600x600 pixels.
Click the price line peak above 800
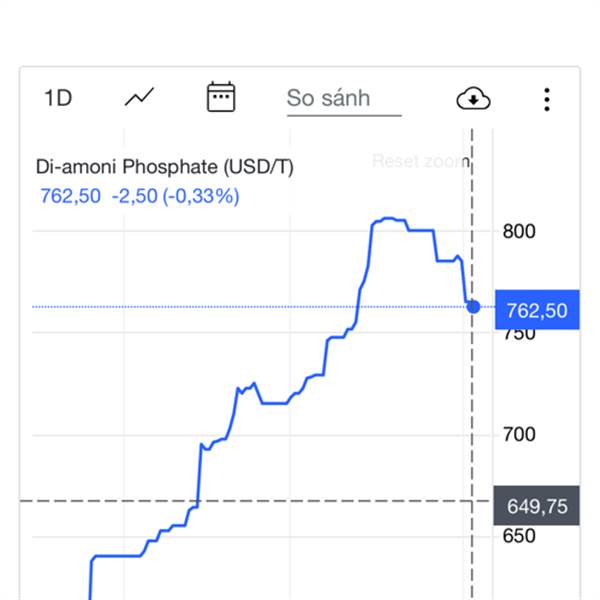click(x=389, y=218)
